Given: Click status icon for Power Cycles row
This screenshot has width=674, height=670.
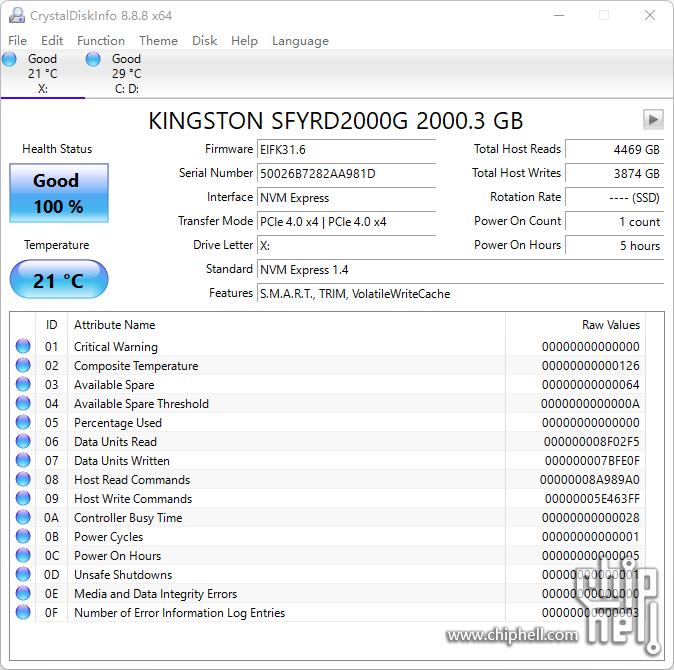Looking at the screenshot, I should coord(23,536).
